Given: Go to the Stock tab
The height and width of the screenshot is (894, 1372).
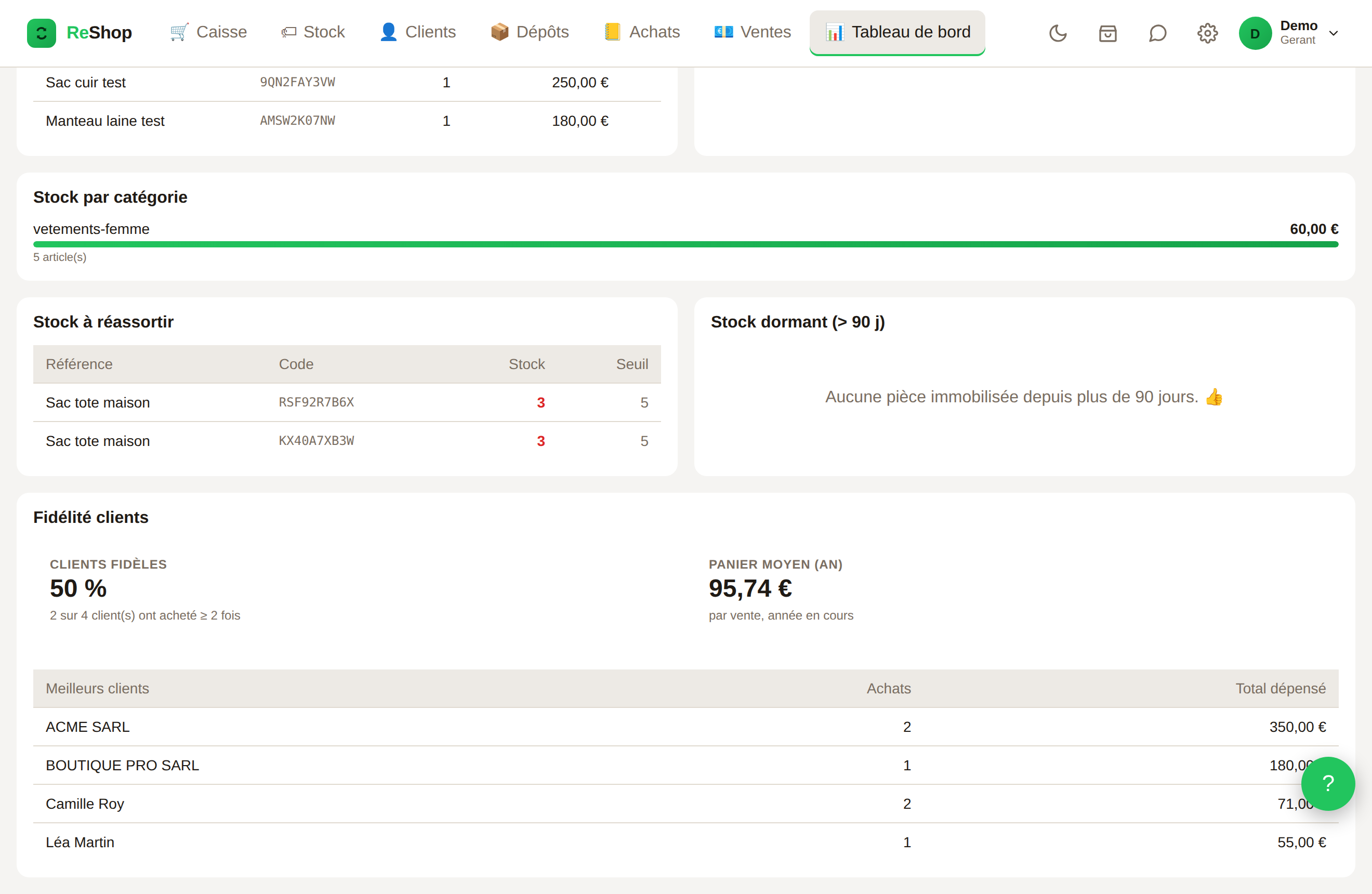Looking at the screenshot, I should (313, 32).
